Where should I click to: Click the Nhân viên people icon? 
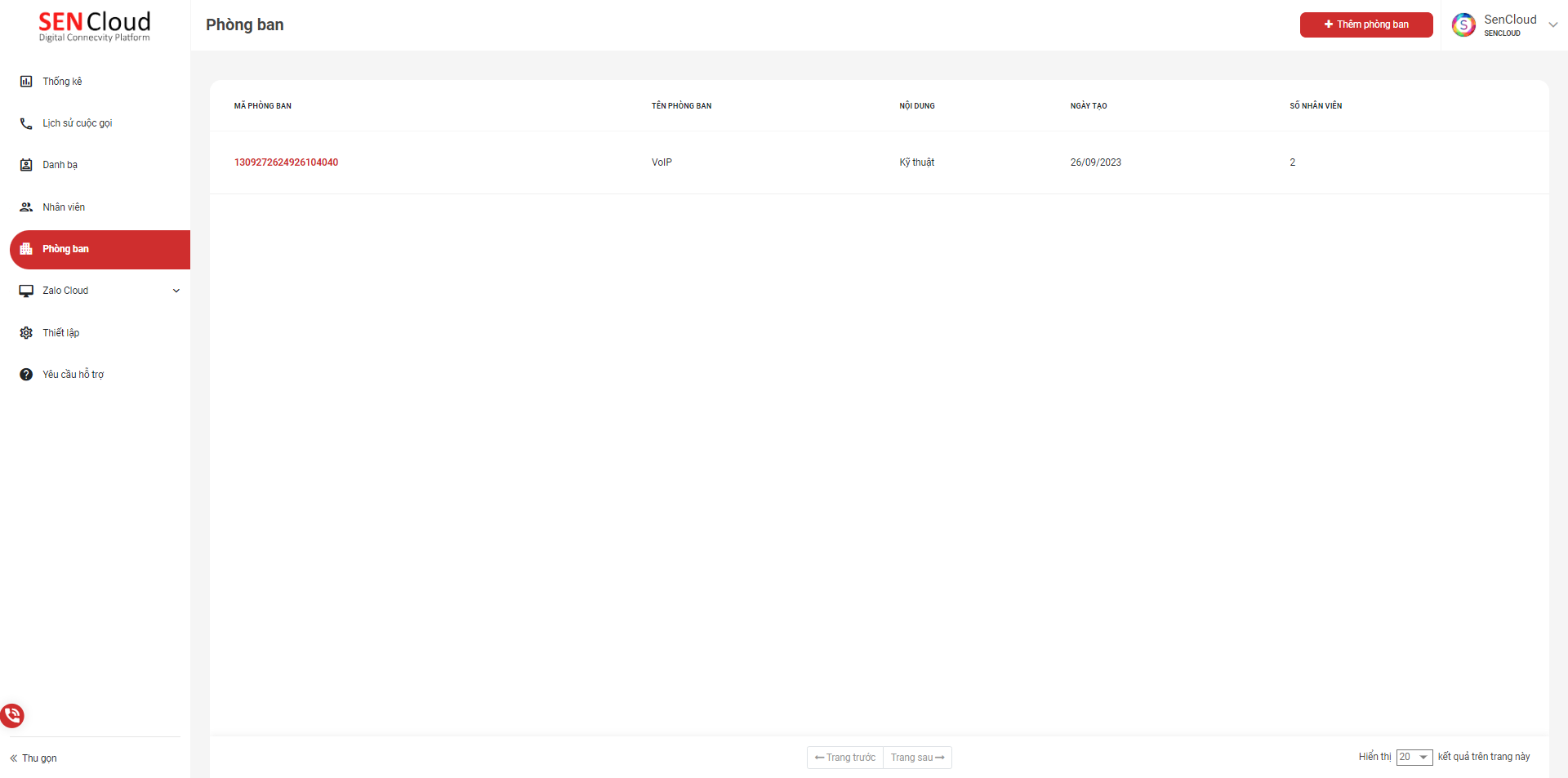[26, 207]
